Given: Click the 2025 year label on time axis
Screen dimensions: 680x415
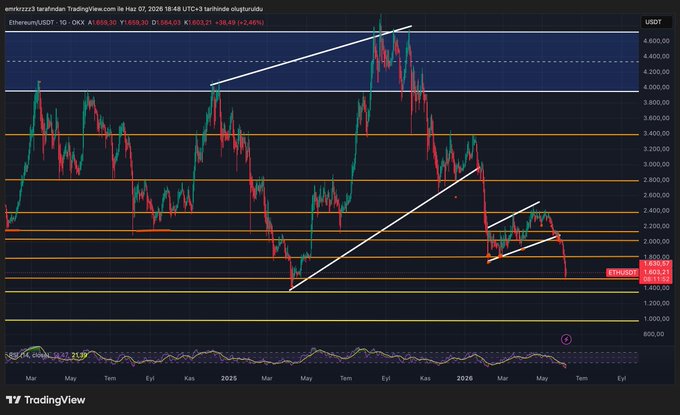Looking at the screenshot, I should 229,378.
